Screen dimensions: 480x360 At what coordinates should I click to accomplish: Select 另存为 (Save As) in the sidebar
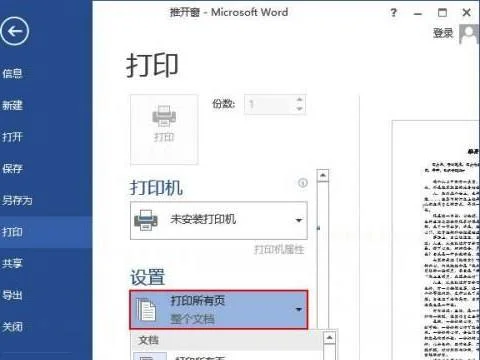[17, 200]
